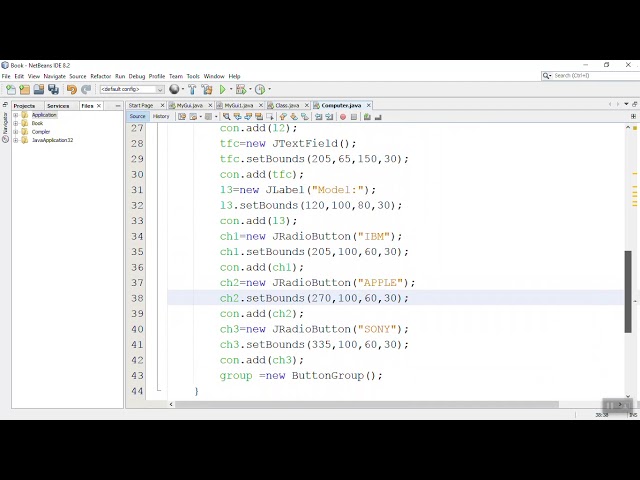Click the greyed Redo arrow icon
The width and height of the screenshot is (640, 480).
tap(86, 89)
